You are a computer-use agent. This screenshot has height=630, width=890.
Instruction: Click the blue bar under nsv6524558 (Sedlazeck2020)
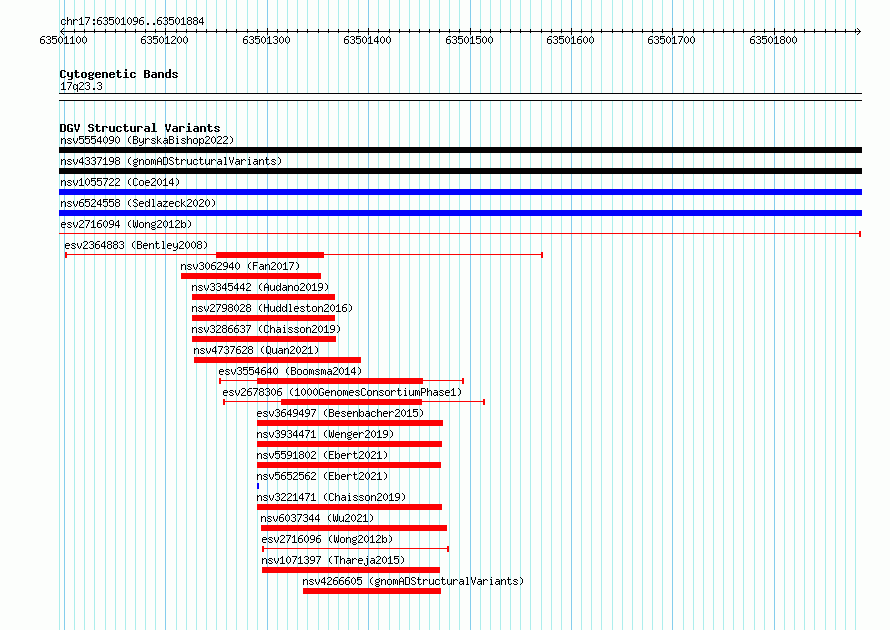[460, 213]
